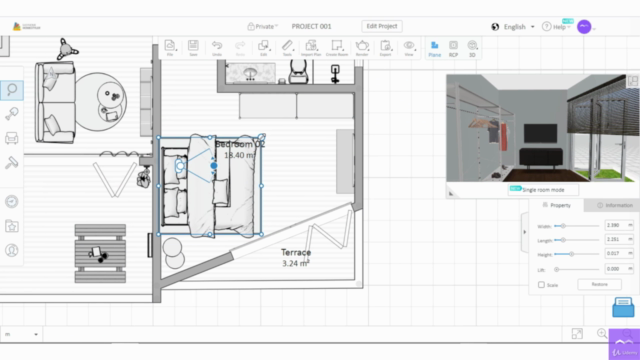640x360 pixels.
Task: Switch to the Information tab
Action: pos(615,205)
